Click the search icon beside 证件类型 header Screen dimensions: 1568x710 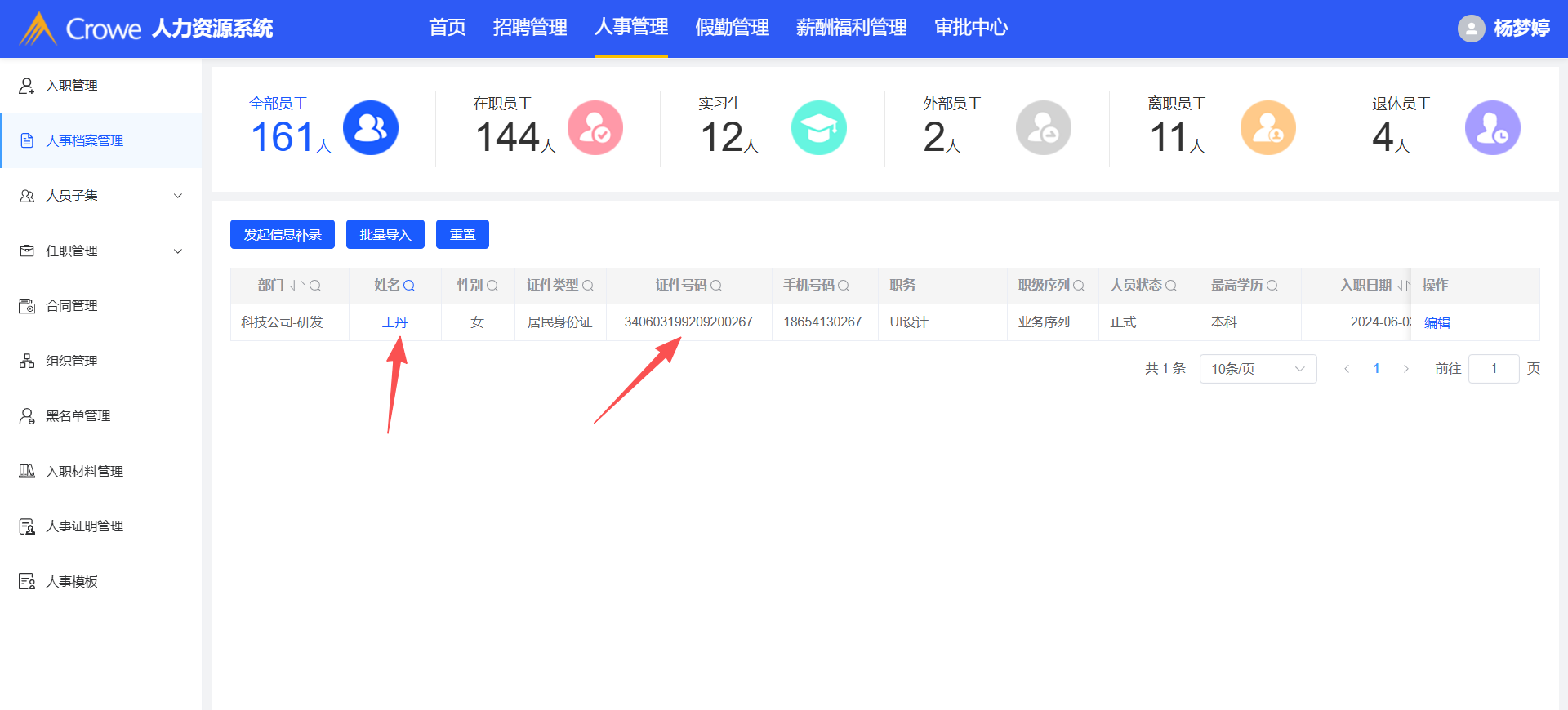click(x=588, y=286)
